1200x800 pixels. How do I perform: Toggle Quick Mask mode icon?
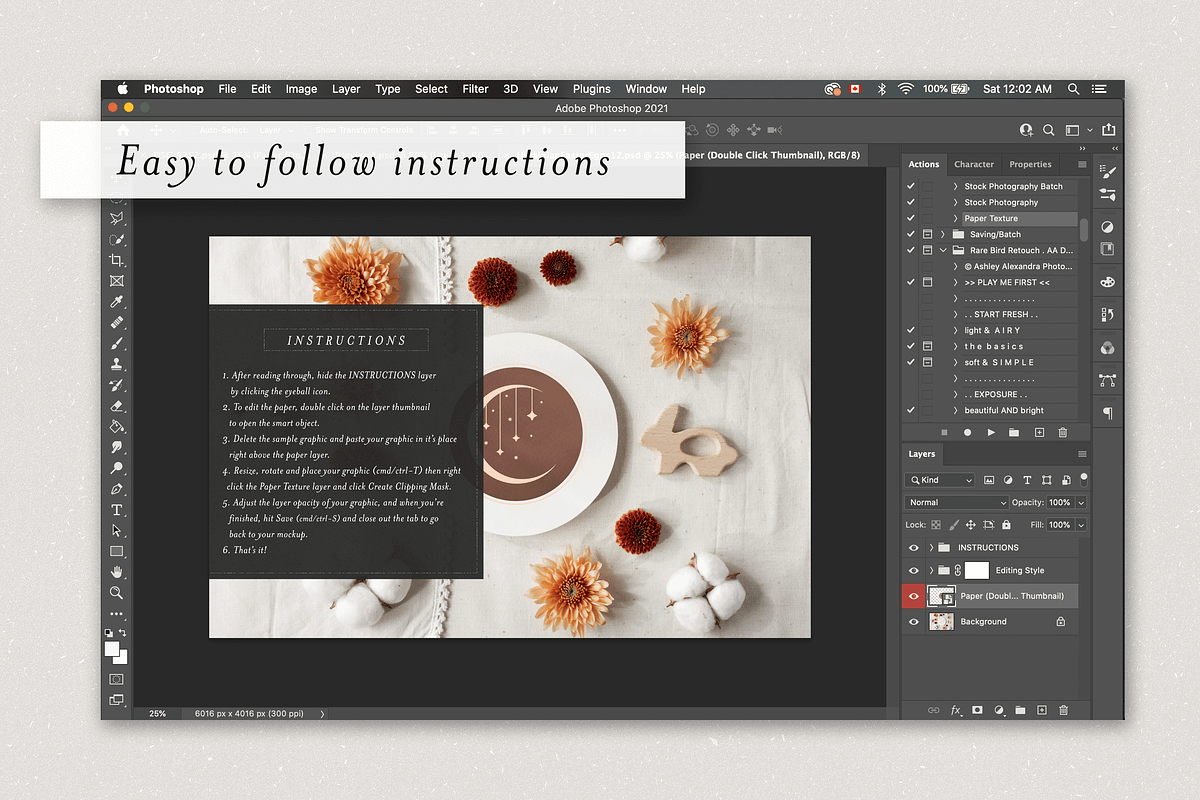[x=117, y=679]
